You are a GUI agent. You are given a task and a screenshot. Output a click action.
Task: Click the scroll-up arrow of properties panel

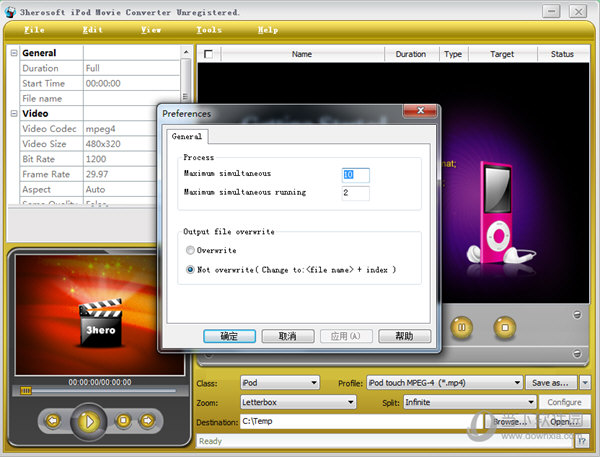(x=186, y=52)
